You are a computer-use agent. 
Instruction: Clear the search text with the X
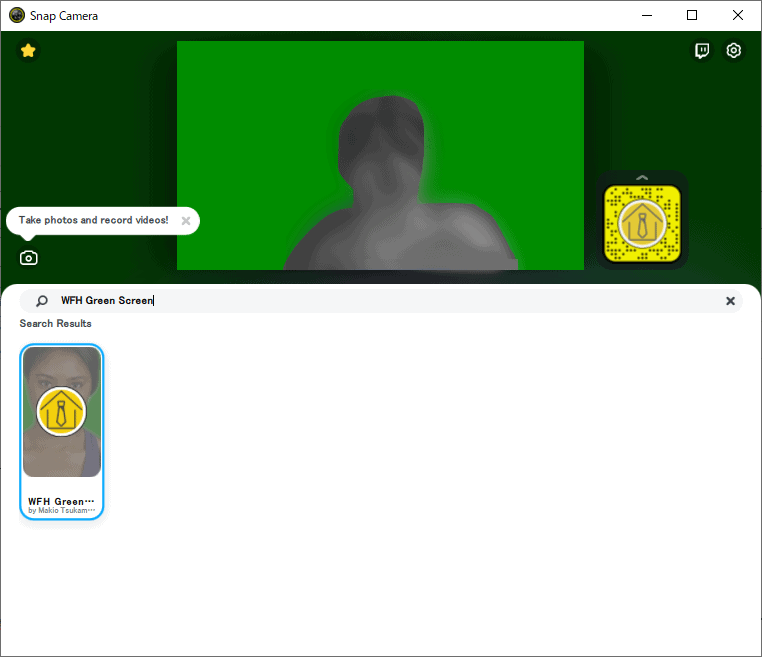point(730,301)
